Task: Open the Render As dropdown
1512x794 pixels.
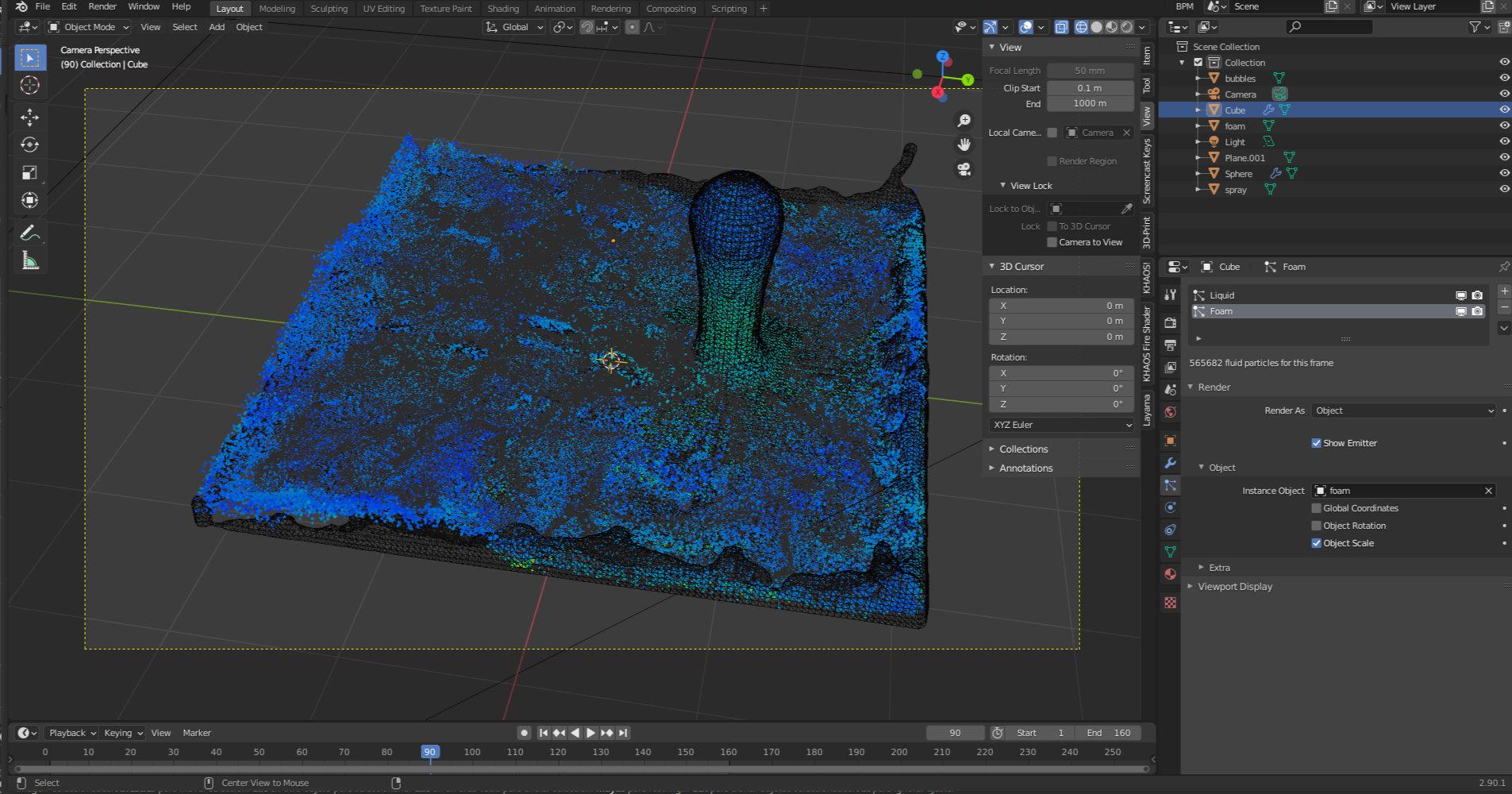Action: pyautogui.click(x=1403, y=410)
